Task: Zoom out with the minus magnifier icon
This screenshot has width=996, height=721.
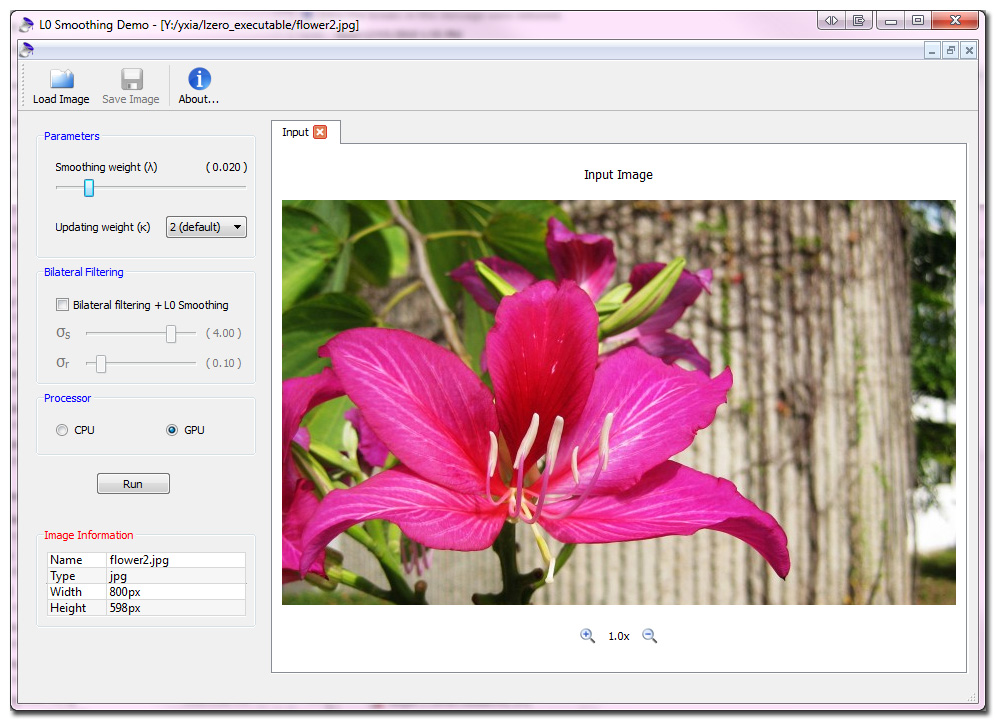Action: [x=649, y=636]
